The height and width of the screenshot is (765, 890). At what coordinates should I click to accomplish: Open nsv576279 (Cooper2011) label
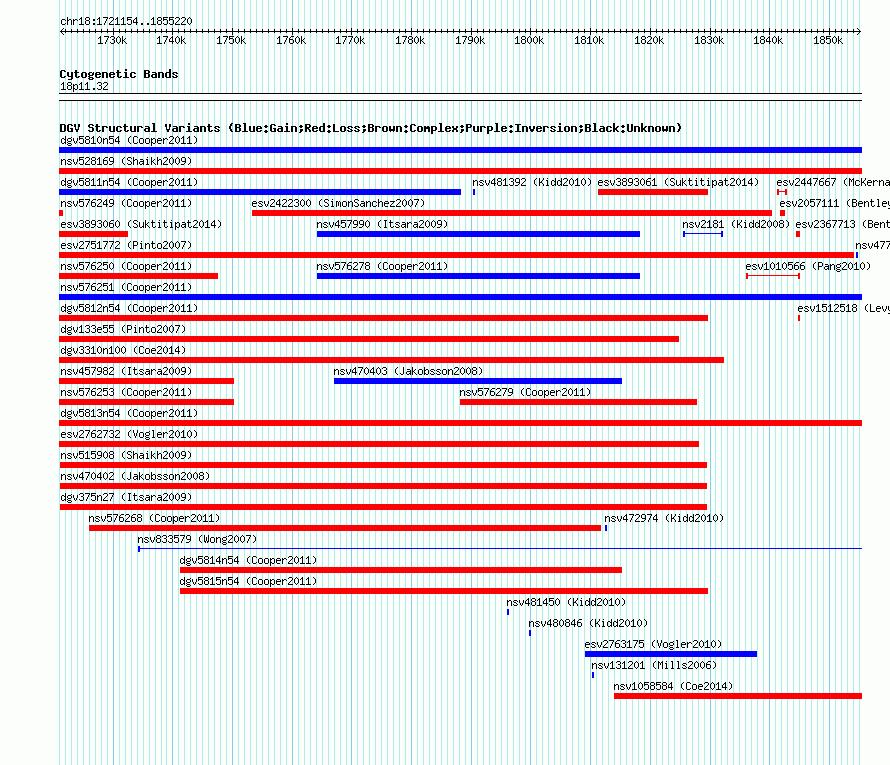coord(525,392)
